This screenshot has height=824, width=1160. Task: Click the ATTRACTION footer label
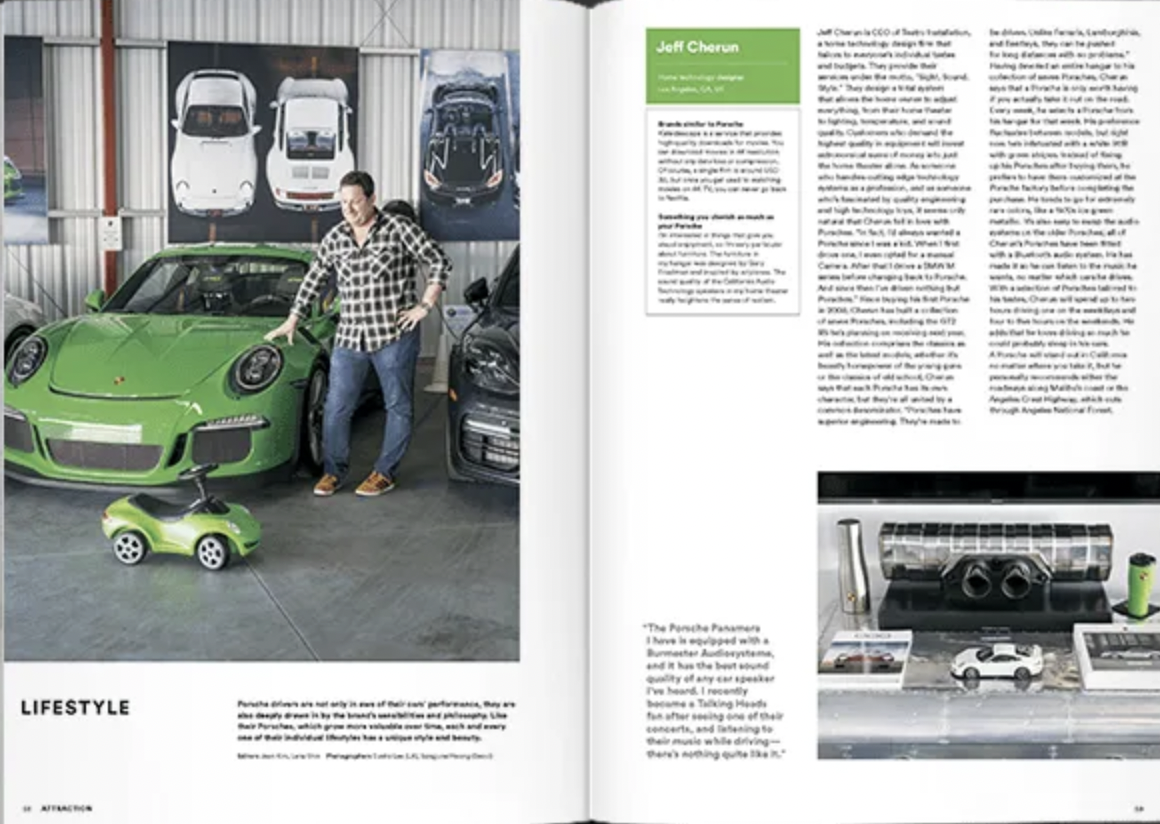(x=66, y=808)
